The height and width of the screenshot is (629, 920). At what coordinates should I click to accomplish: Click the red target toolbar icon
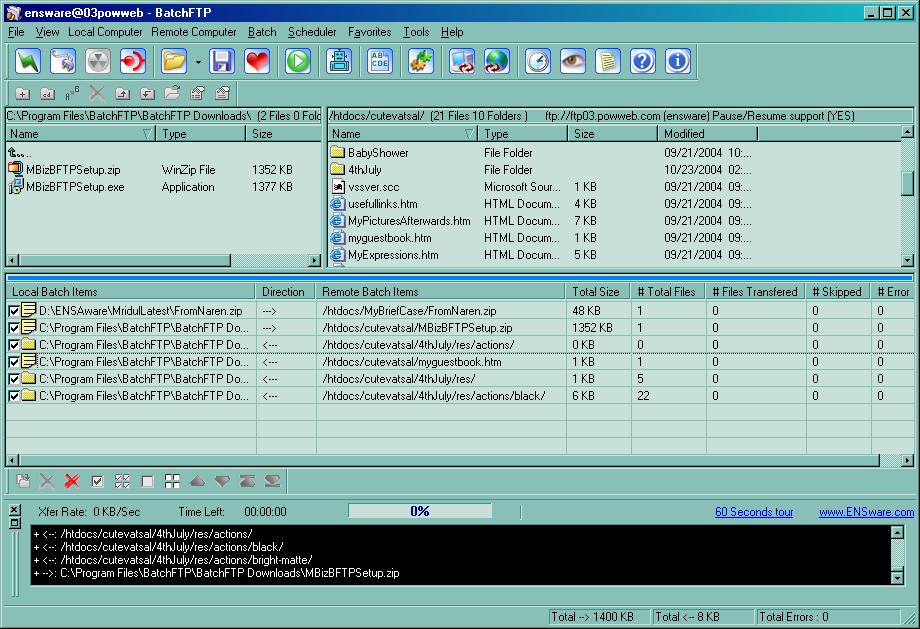tap(133, 61)
